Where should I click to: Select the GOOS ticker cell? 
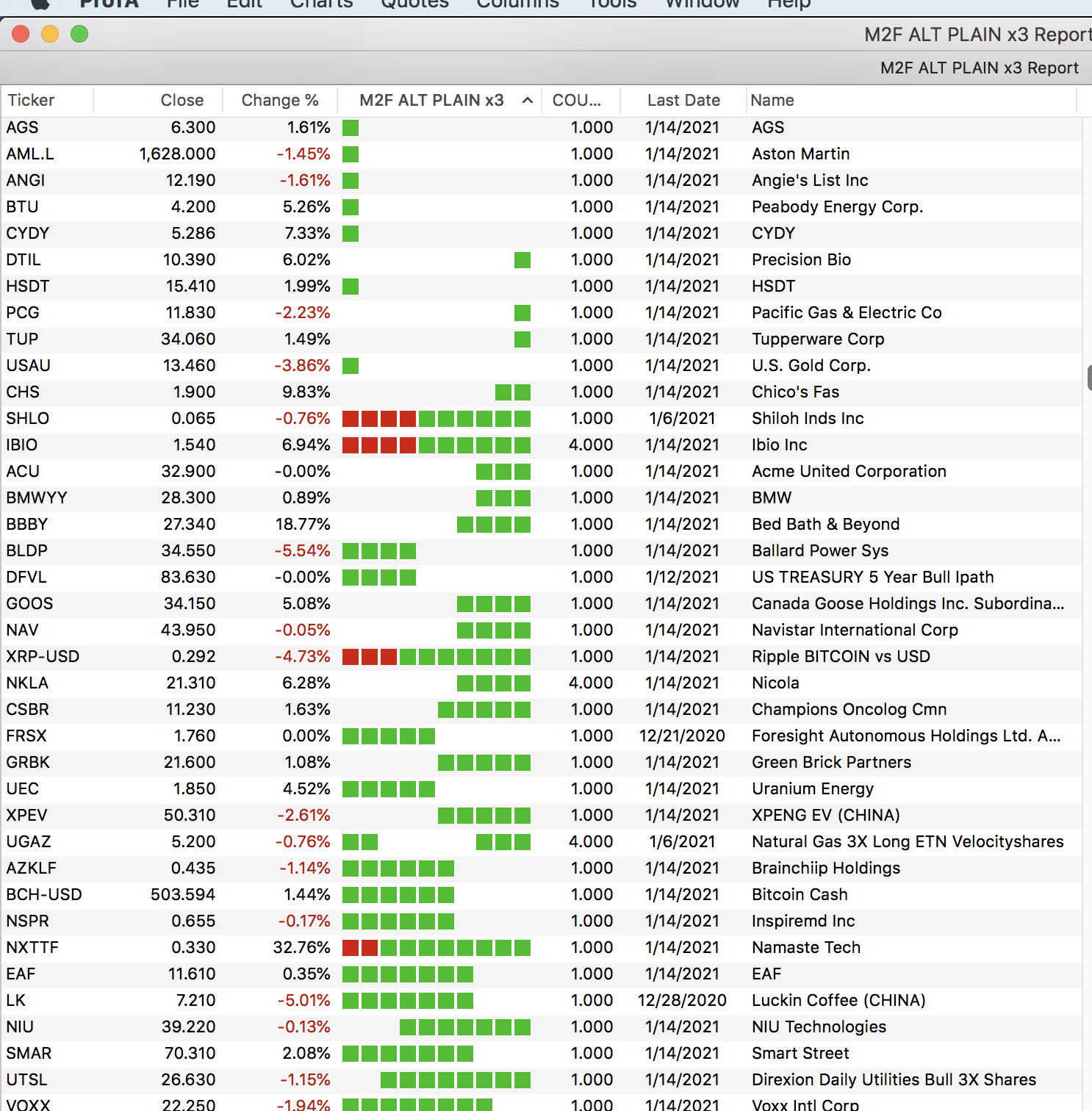coord(30,603)
